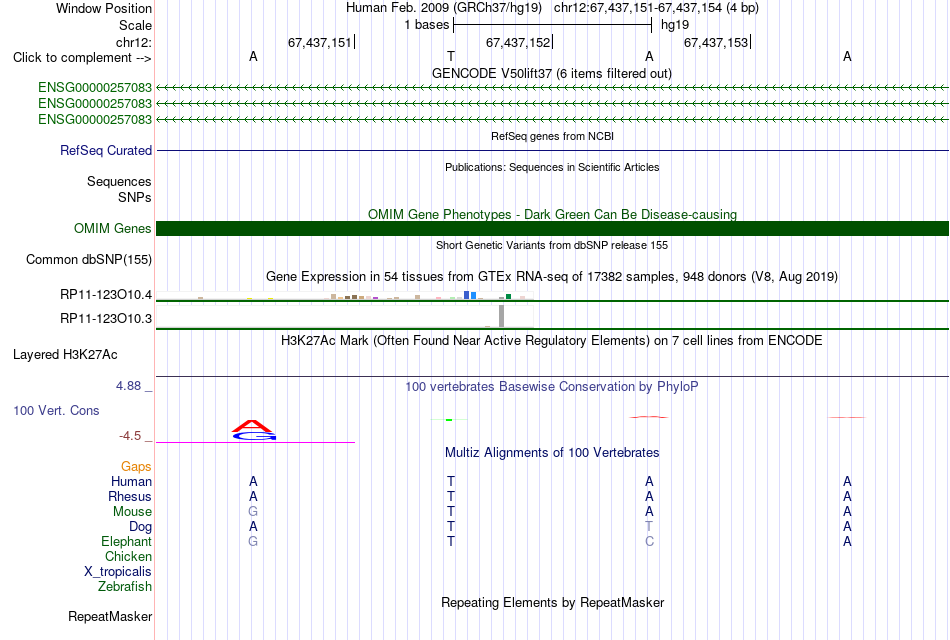Select the Elephant species label
950x640 pixels.
point(126,541)
